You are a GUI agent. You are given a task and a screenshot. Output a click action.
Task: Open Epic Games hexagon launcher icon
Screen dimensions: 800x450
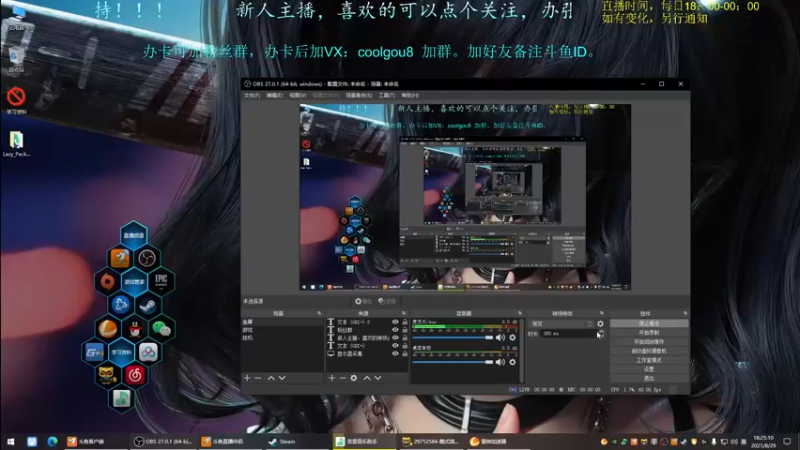(161, 281)
